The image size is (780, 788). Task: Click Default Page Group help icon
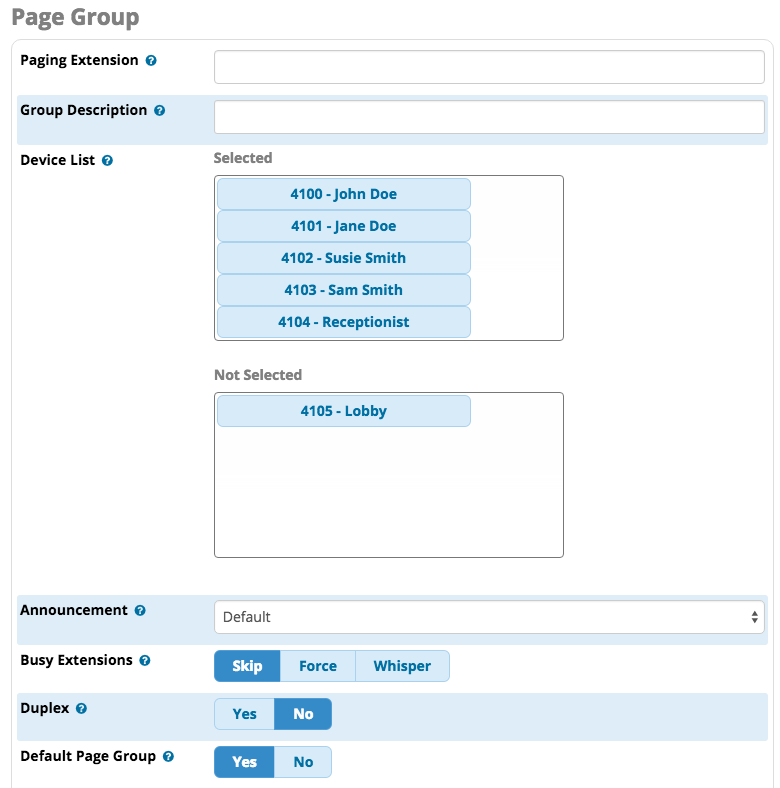(168, 756)
